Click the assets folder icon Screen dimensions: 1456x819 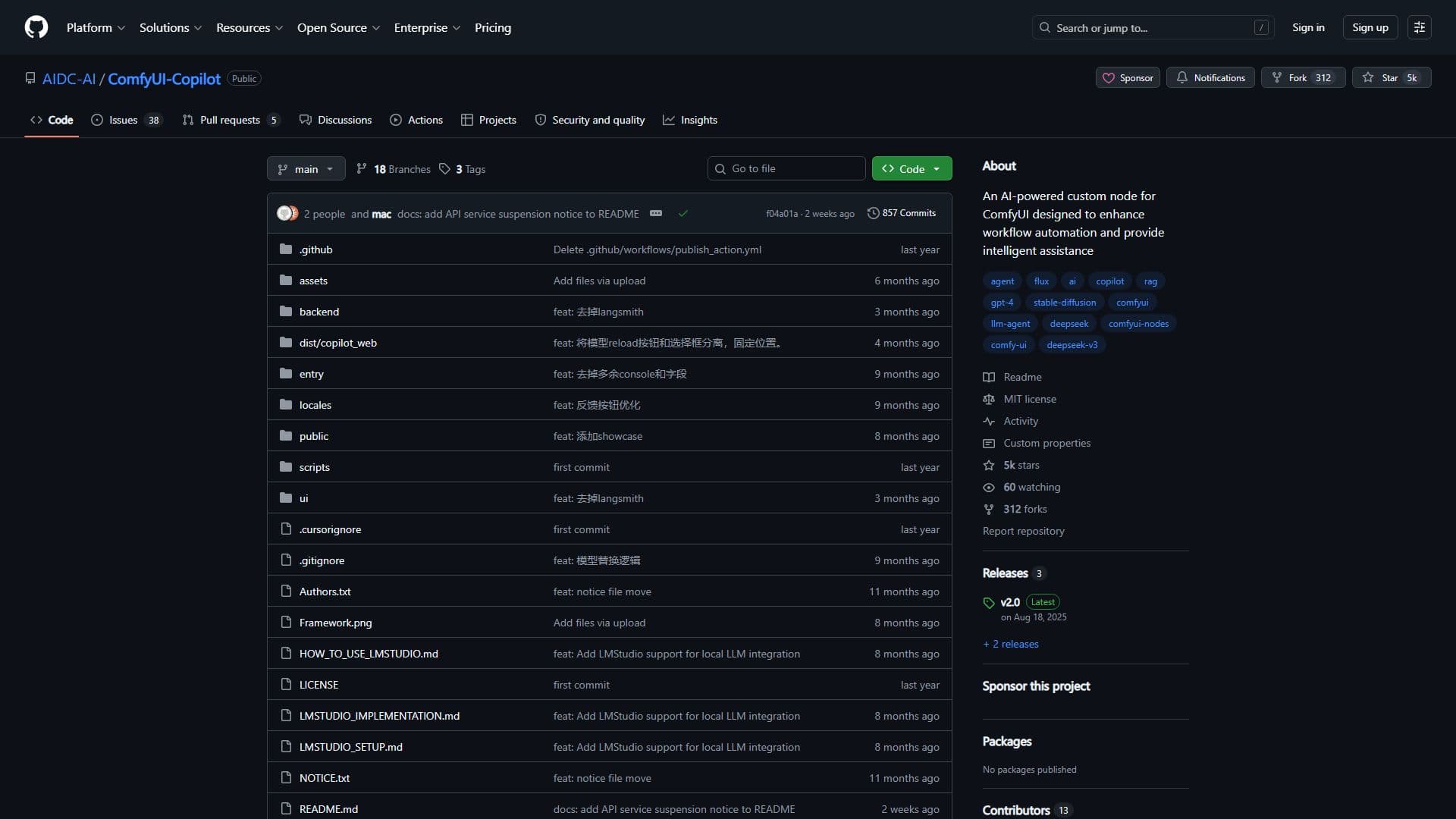tap(286, 280)
